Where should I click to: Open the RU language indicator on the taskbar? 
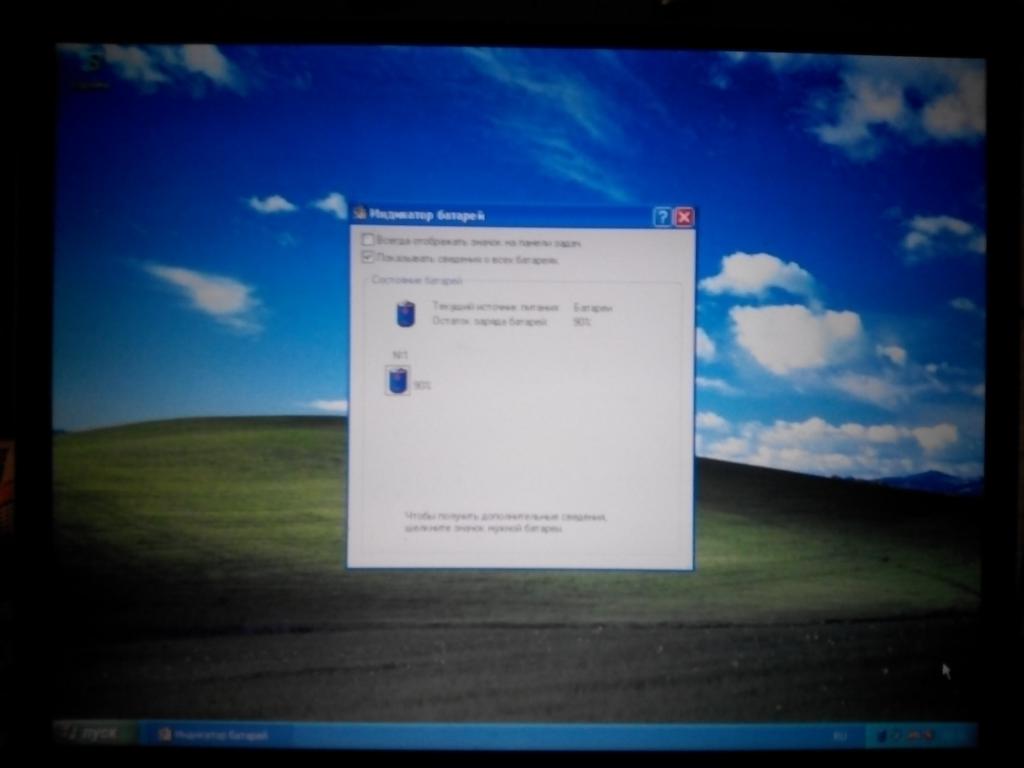coord(840,736)
